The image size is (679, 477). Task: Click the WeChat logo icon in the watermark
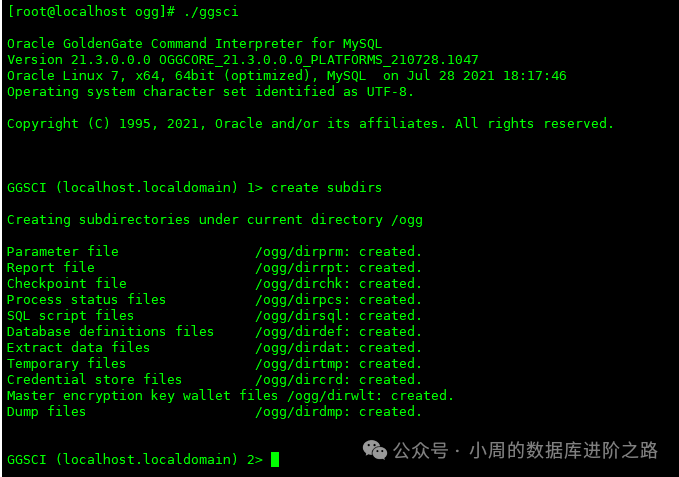click(375, 450)
